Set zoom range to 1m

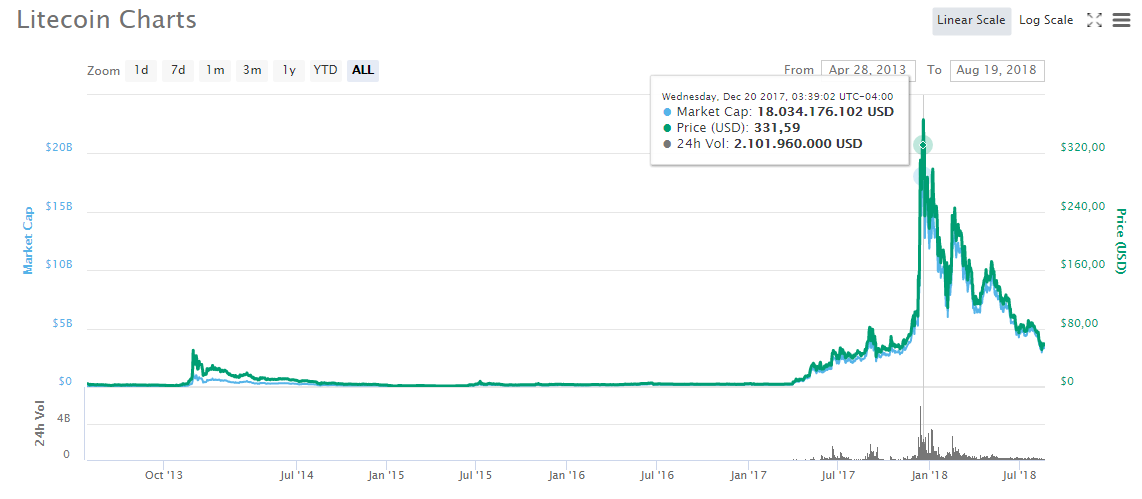tap(215, 70)
